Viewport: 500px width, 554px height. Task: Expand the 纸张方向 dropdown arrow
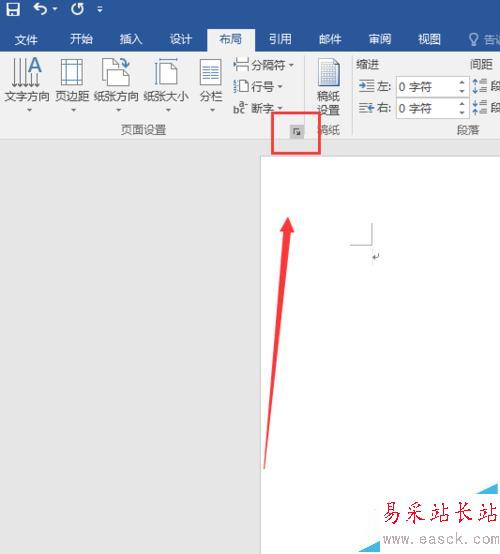tap(119, 110)
